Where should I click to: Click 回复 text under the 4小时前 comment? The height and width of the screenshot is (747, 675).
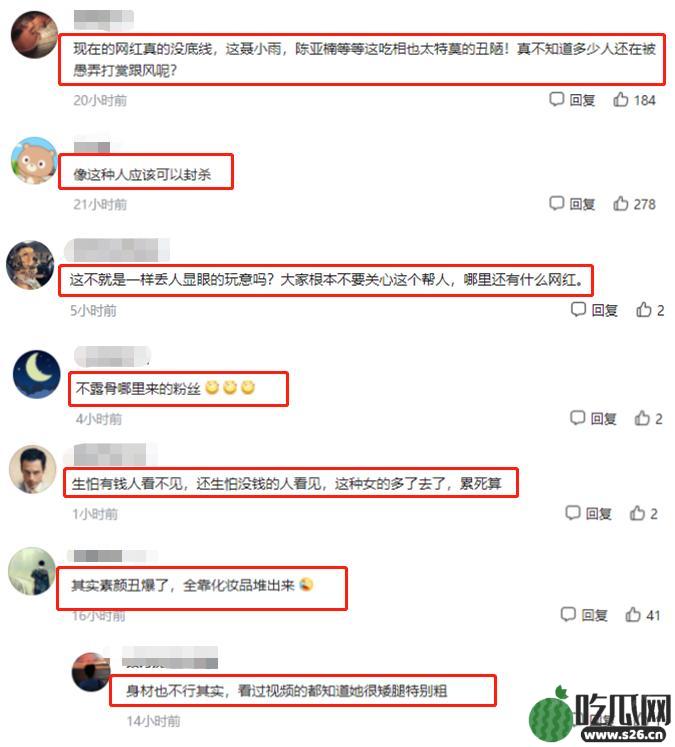tap(603, 419)
